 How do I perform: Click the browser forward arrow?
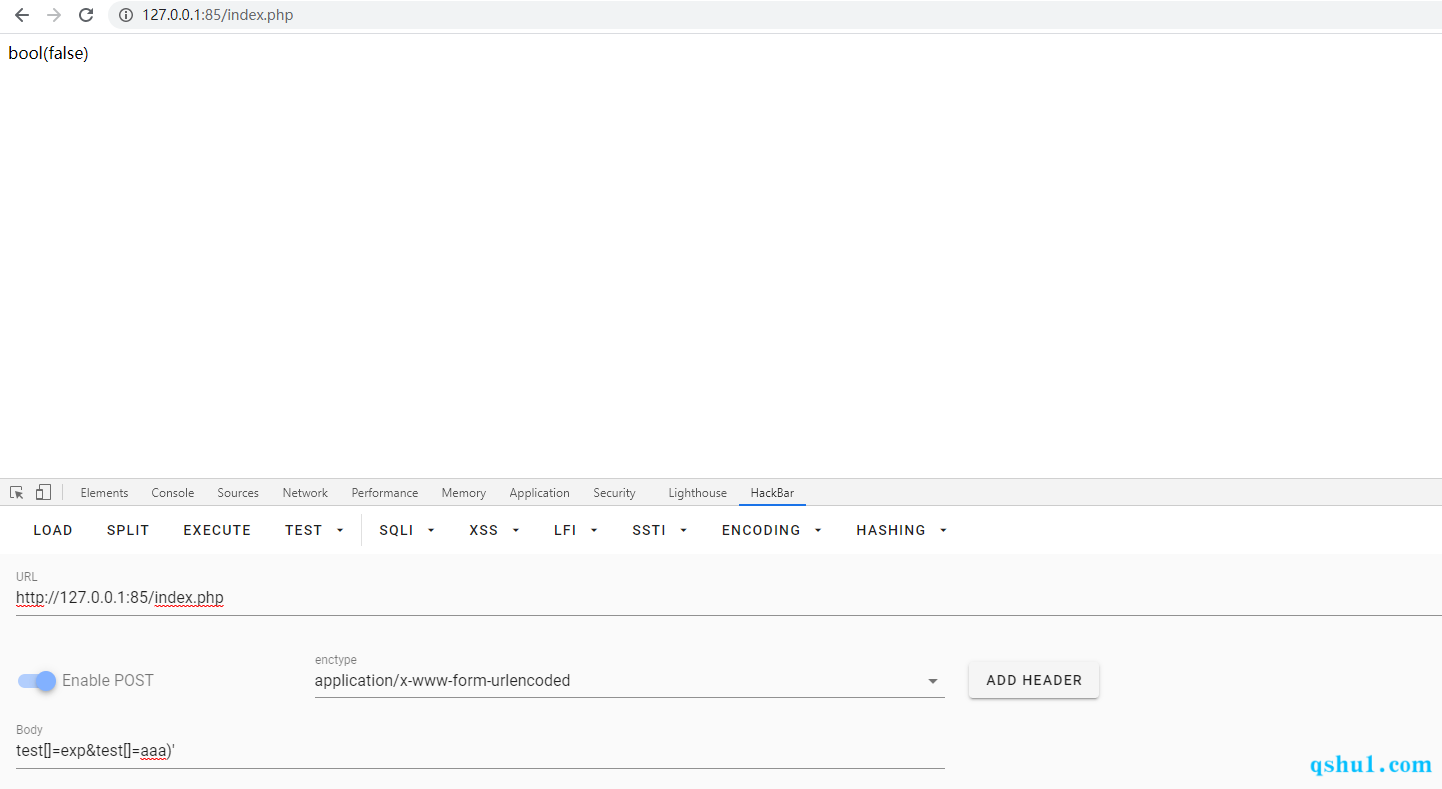(x=54, y=15)
